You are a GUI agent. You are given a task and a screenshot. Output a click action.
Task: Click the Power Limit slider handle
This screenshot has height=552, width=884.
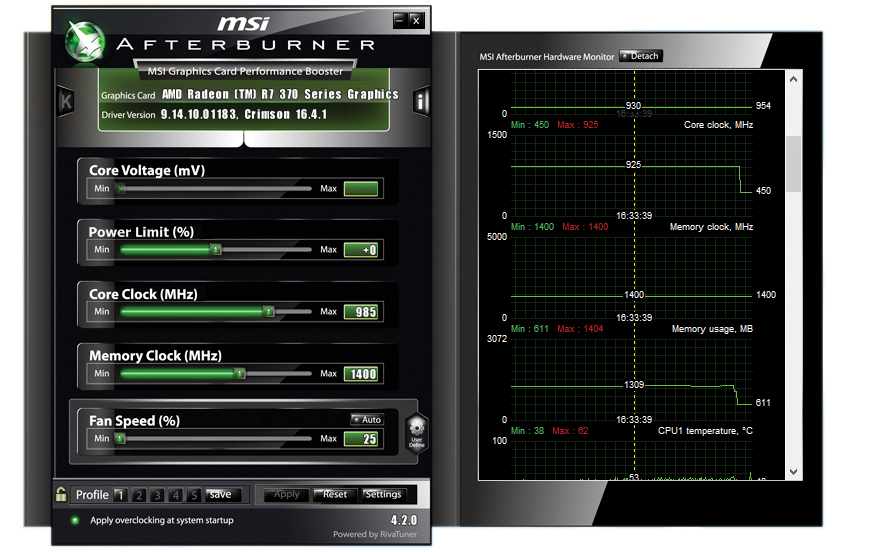pos(215,249)
